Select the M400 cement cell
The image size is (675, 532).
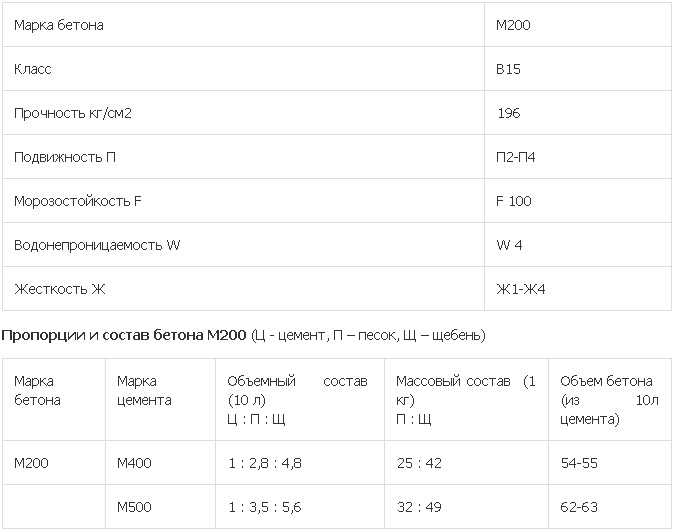134,463
